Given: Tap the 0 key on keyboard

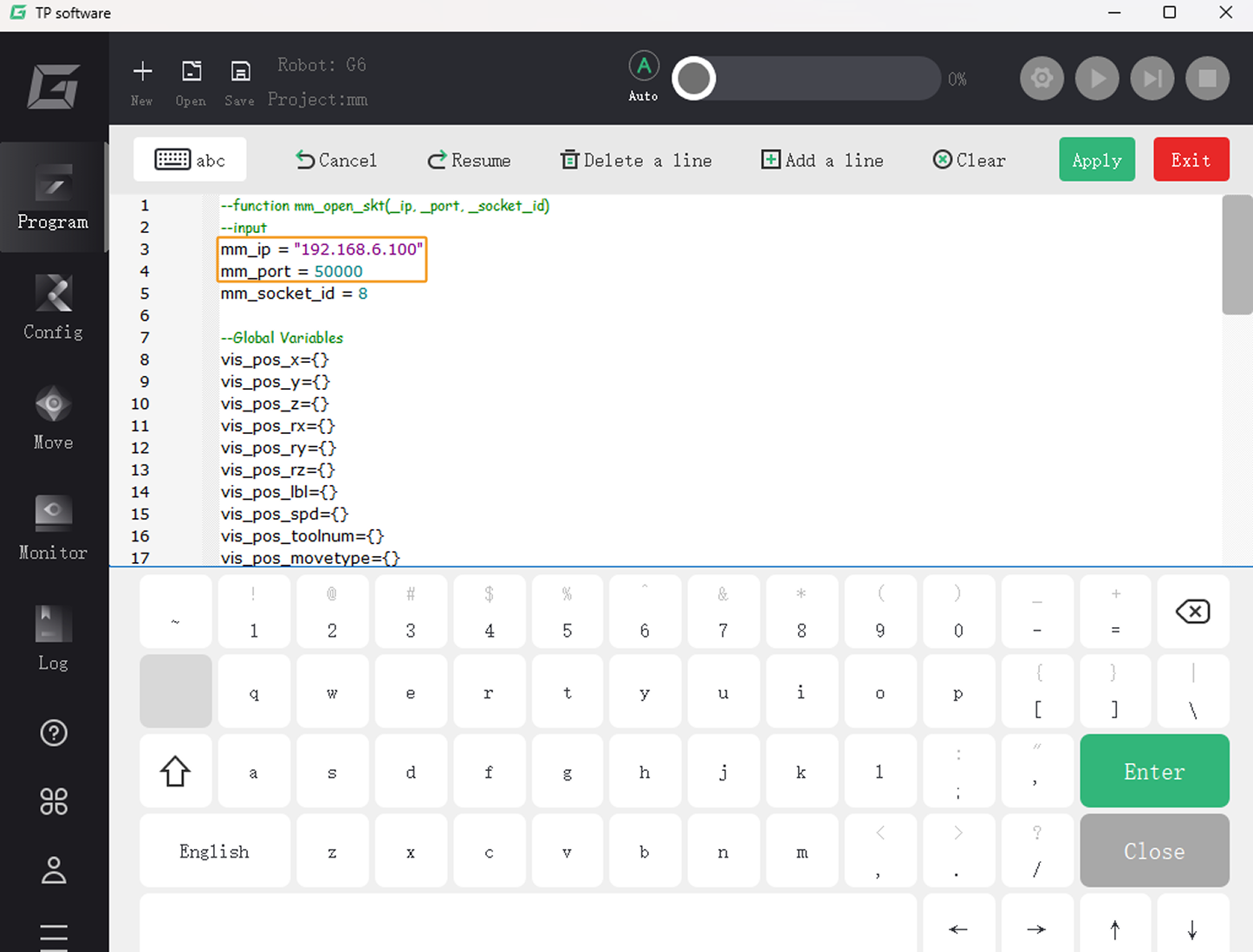Looking at the screenshot, I should 958,612.
